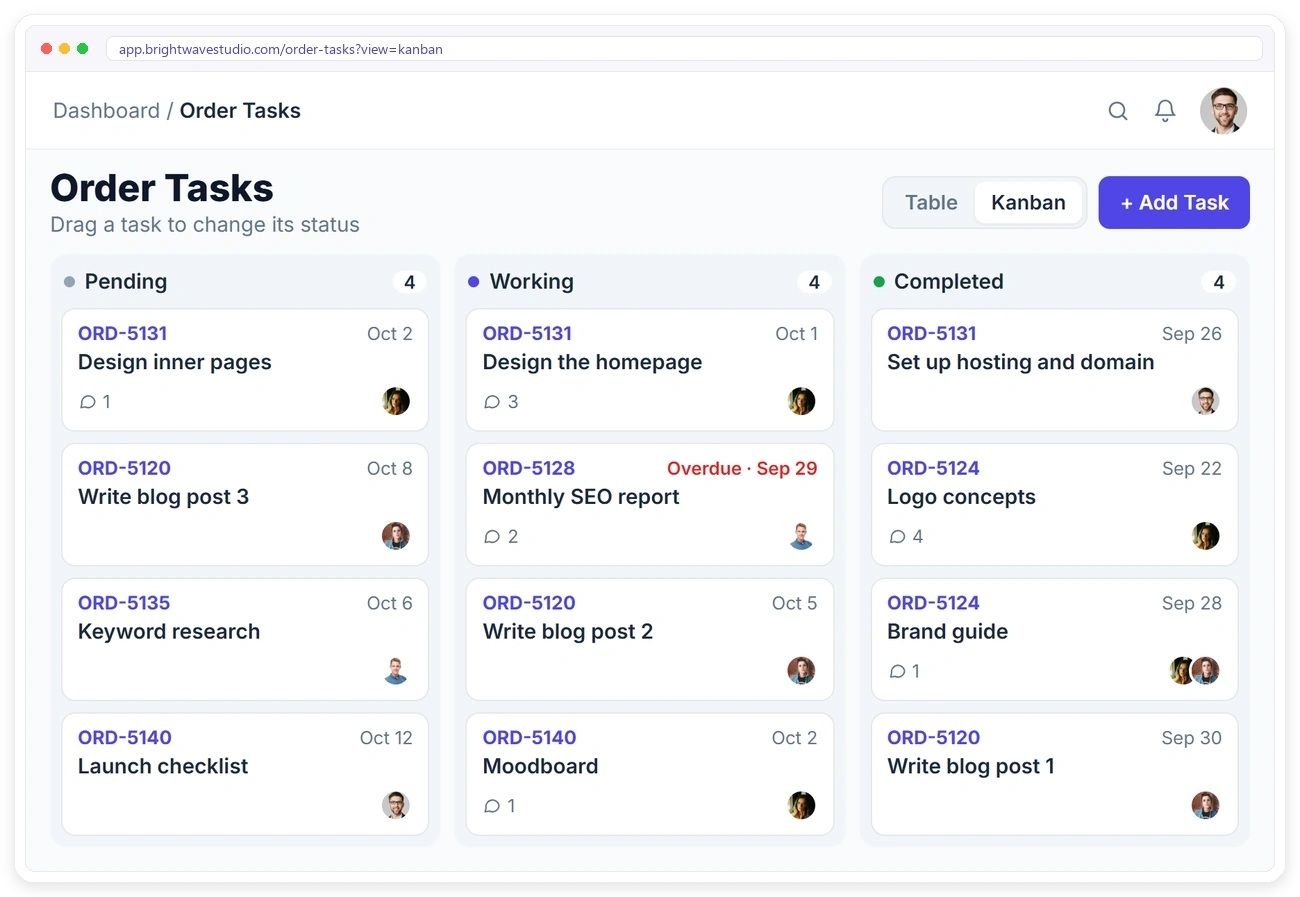Viewport: 1300px width, 897px height.
Task: Click assignee avatar on Write blog post 2
Action: click(801, 671)
